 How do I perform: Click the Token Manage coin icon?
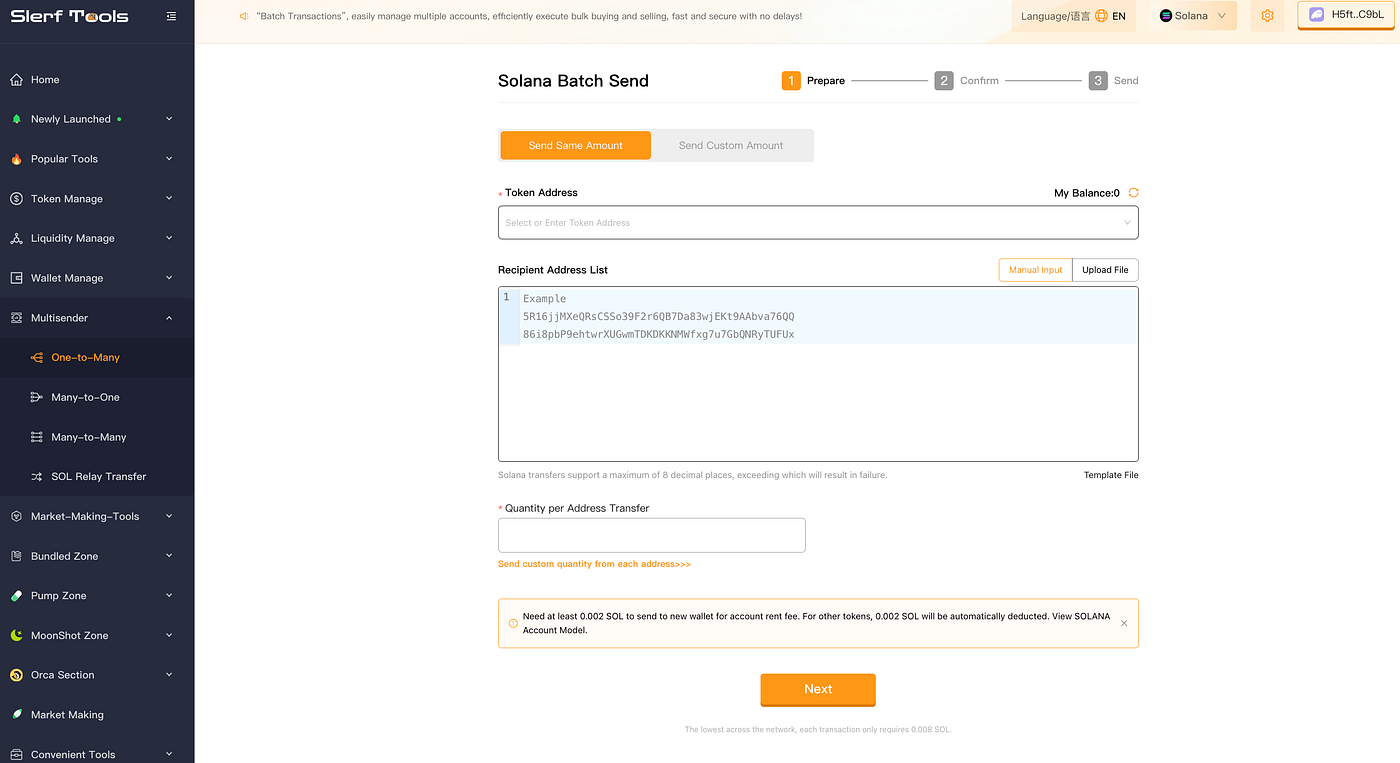[x=16, y=198]
